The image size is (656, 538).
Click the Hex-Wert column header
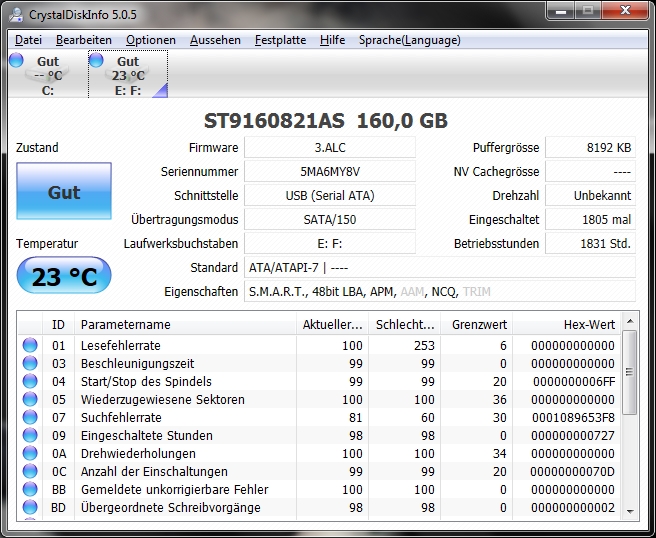click(566, 324)
